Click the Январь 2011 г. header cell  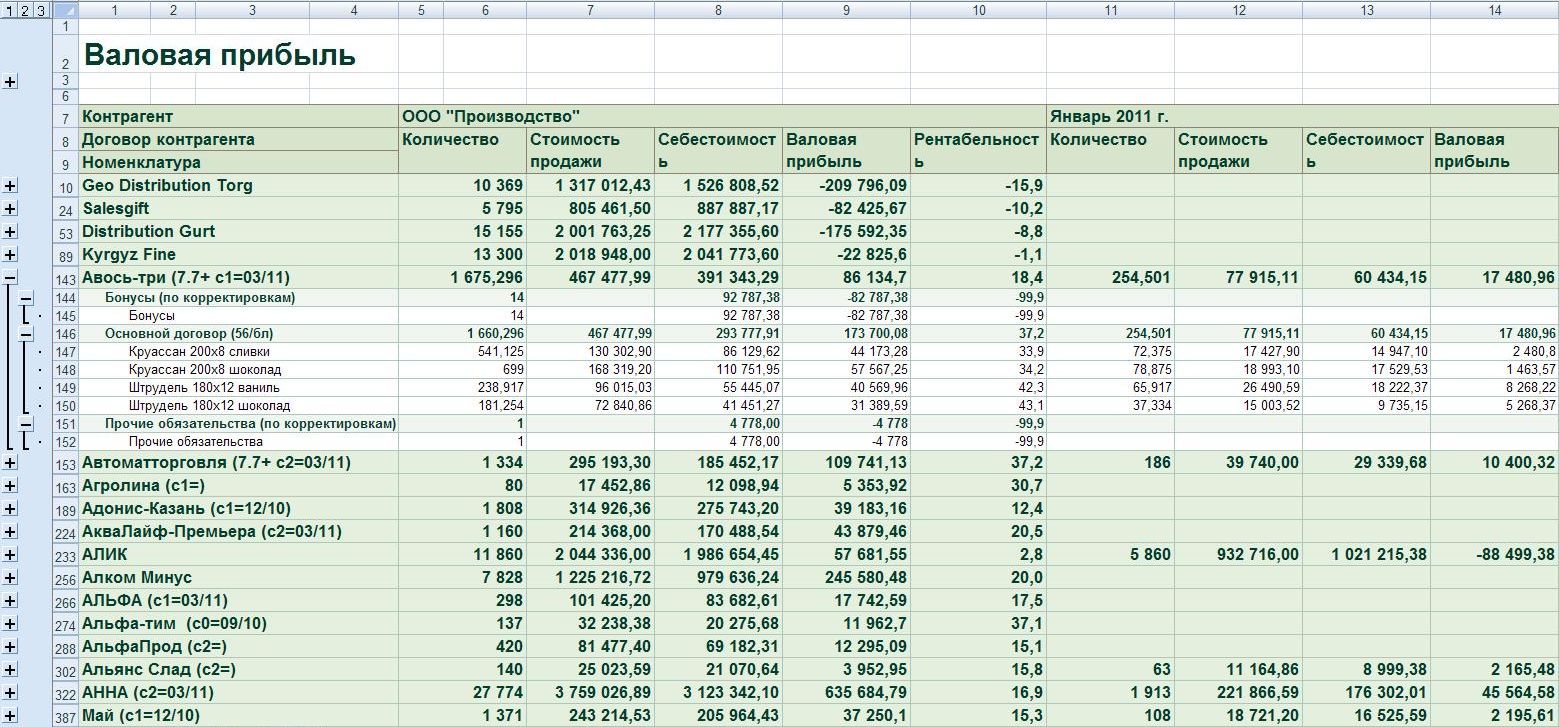pos(1110,117)
